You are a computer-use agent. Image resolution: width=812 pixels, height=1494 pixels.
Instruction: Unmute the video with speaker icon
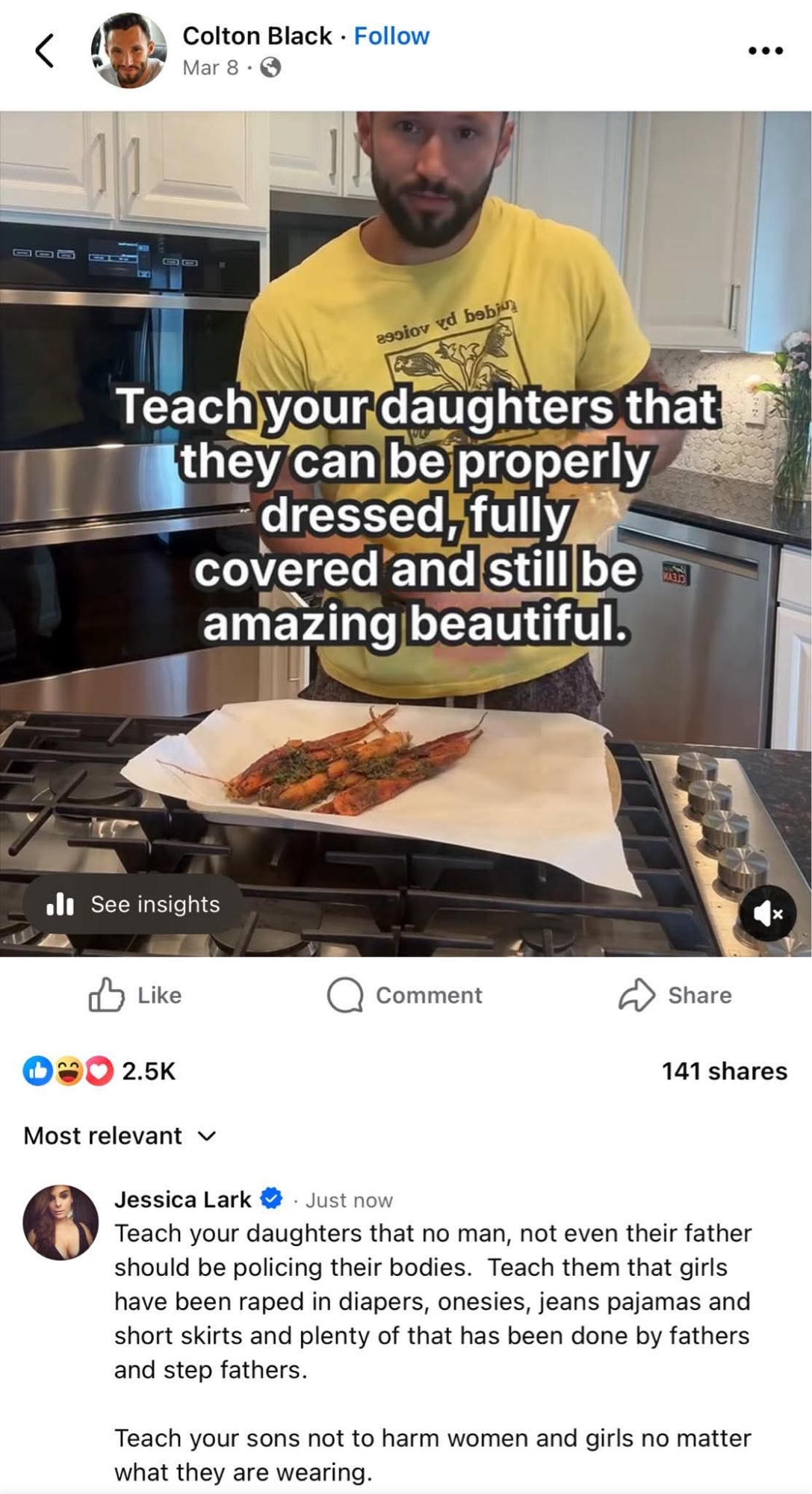[x=767, y=913]
